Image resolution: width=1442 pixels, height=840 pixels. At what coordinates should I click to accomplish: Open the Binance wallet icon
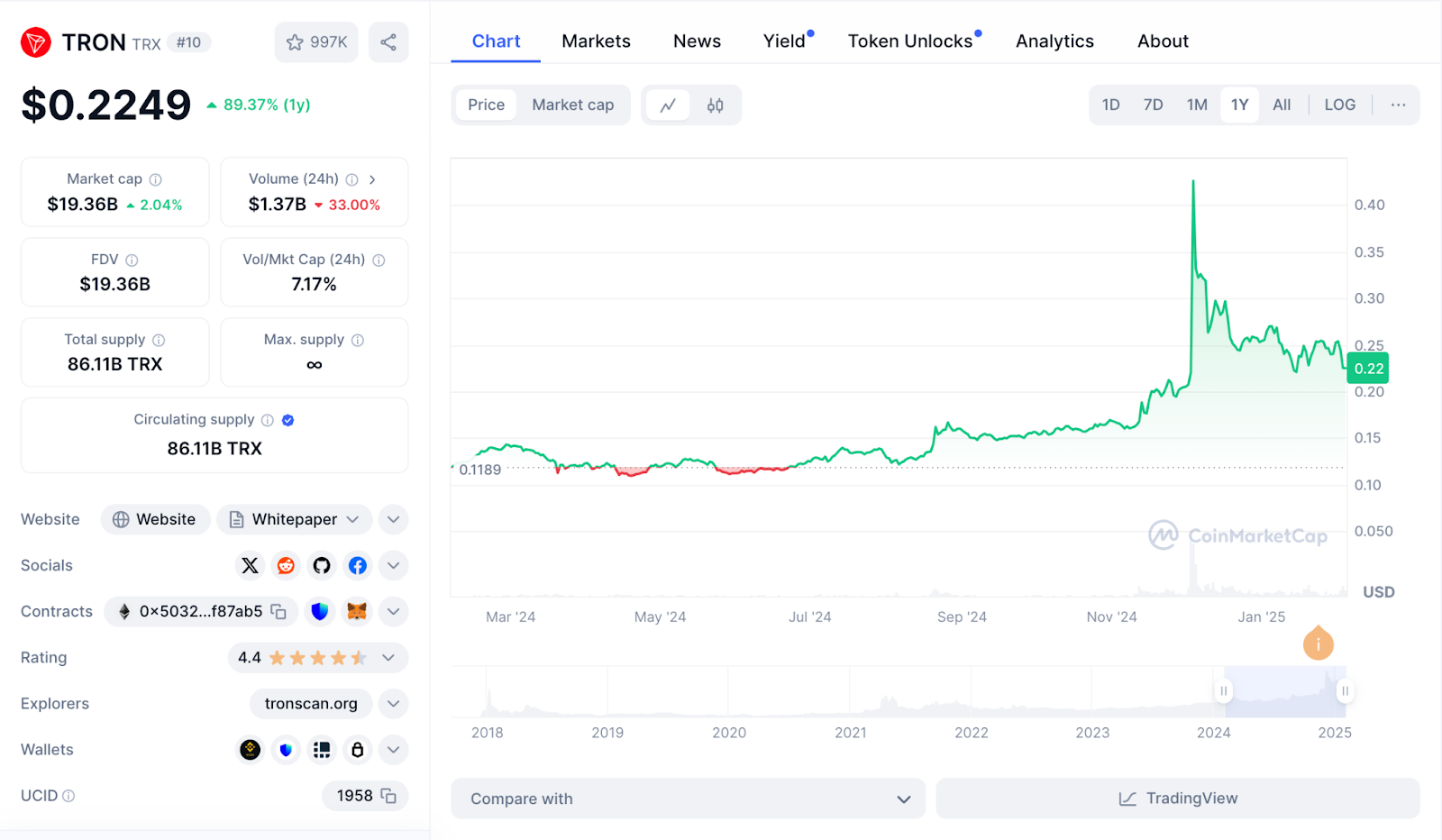(x=250, y=749)
